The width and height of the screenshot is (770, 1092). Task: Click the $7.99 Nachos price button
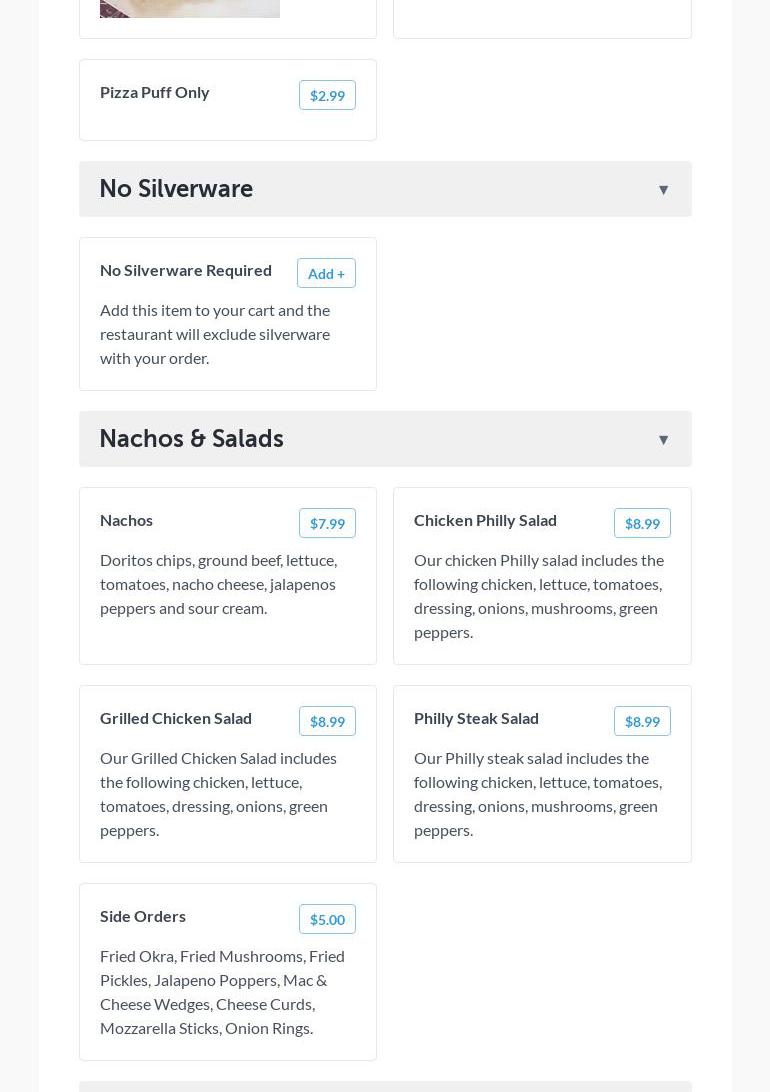327,523
